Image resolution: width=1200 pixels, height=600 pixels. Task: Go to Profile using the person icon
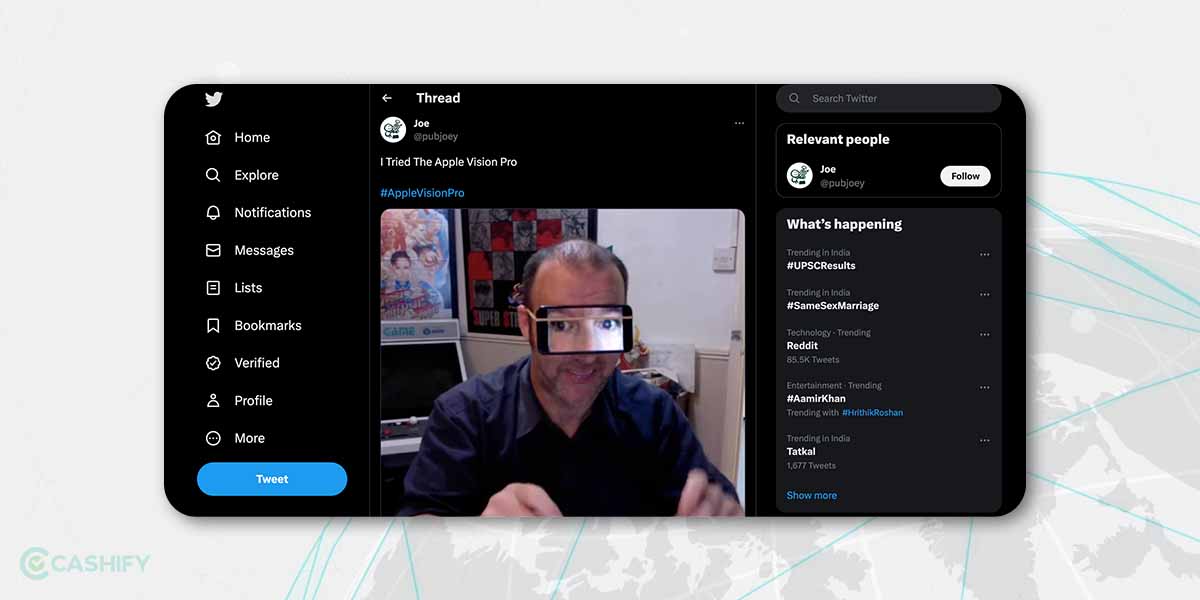[x=213, y=400]
